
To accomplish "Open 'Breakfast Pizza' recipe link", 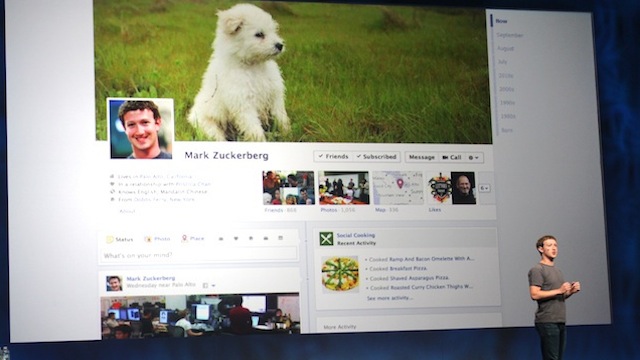I will coord(408,268).
